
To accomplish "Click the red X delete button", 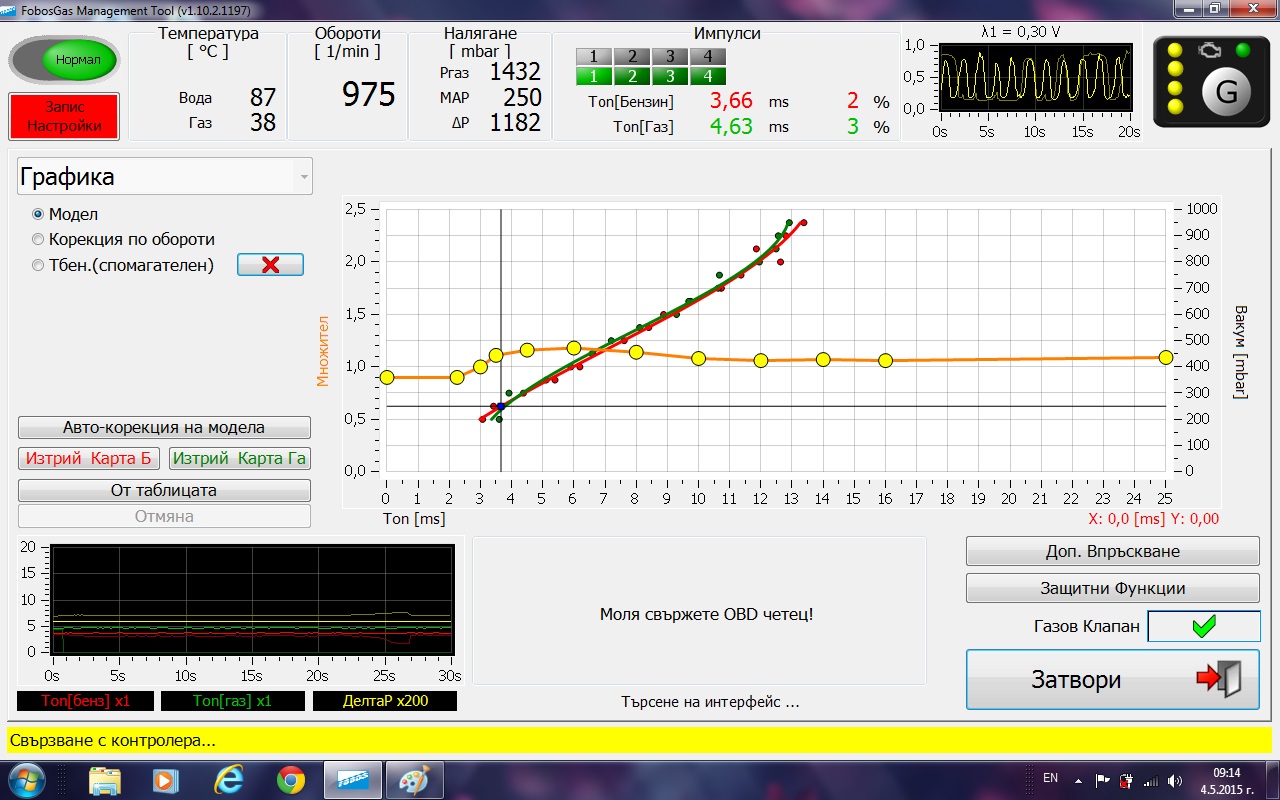I will 270,265.
